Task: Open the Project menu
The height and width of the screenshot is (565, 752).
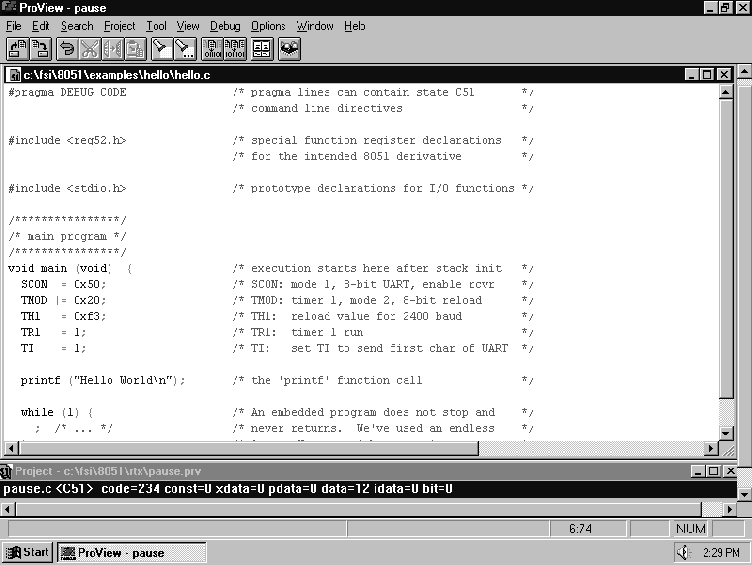Action: coord(119,26)
